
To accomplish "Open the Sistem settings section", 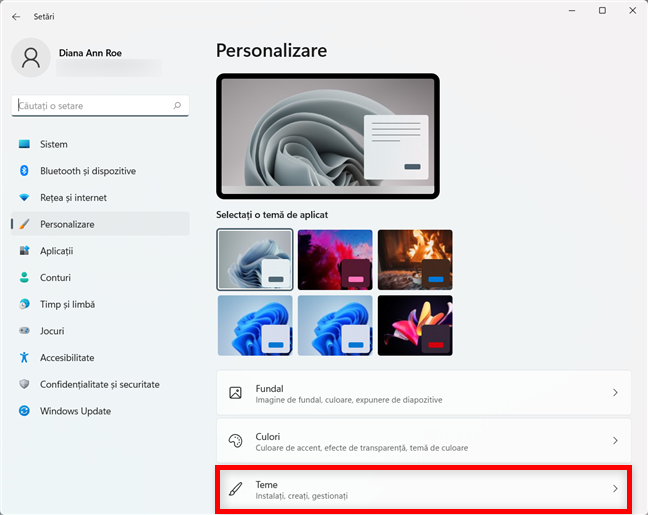I will point(100,144).
